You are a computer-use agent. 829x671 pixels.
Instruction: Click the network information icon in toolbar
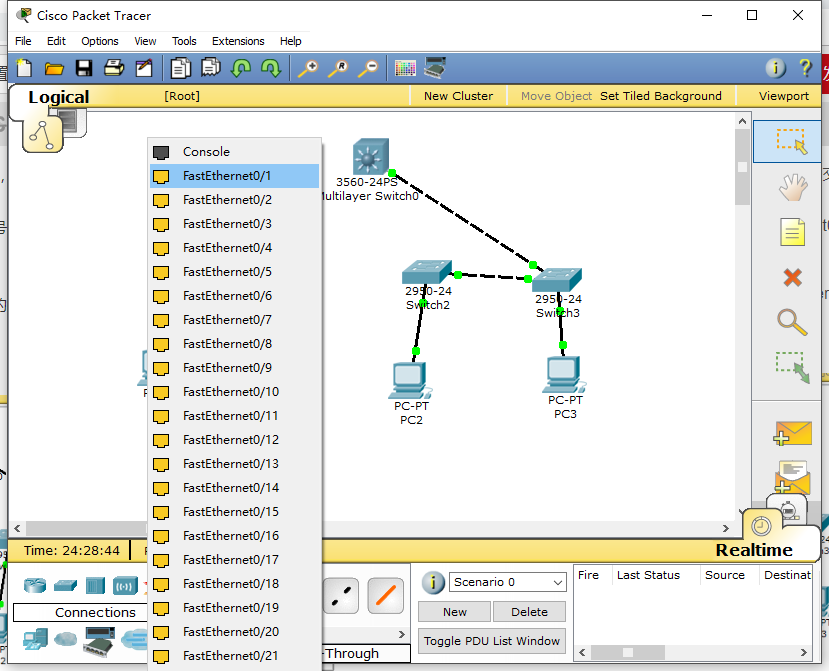click(x=775, y=68)
